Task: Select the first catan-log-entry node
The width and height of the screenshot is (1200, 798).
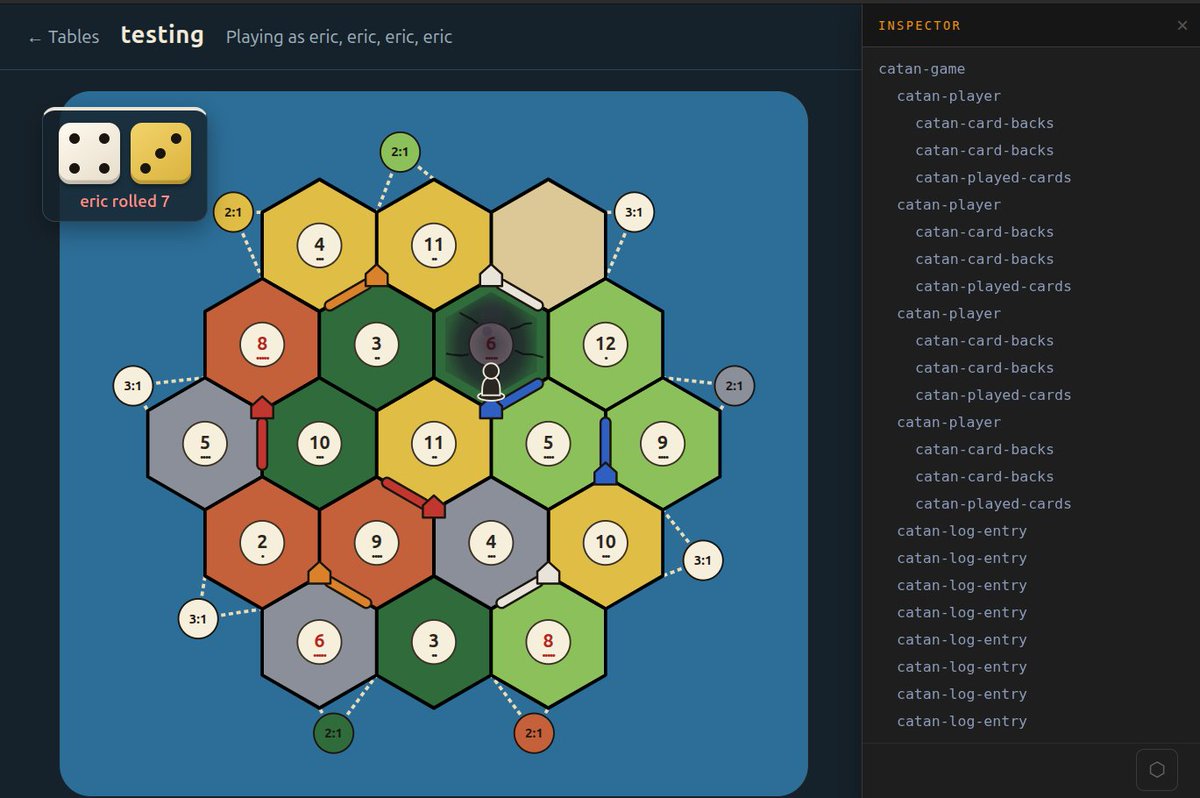Action: pos(962,531)
